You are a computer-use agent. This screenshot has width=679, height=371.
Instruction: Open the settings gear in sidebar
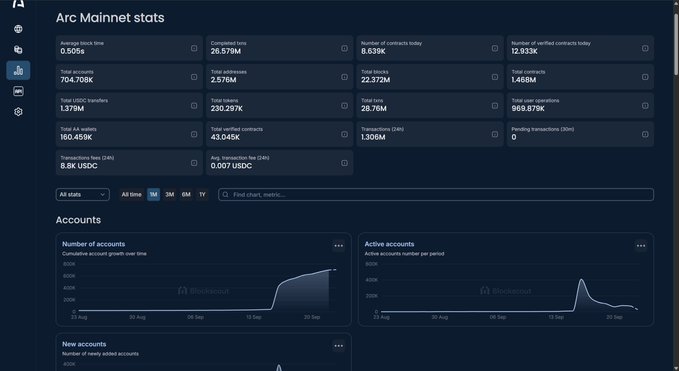coord(18,112)
